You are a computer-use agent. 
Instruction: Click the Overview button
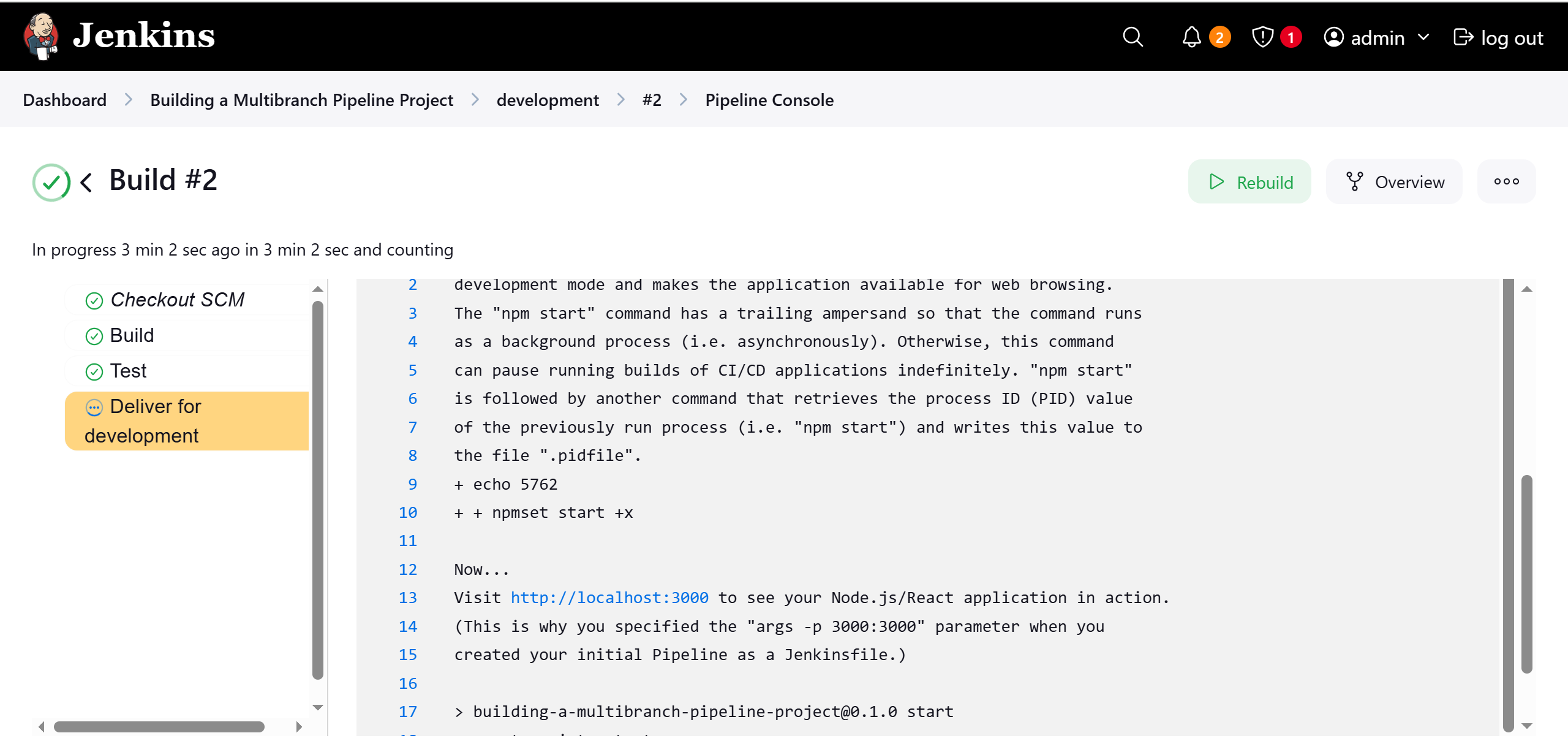(x=1394, y=181)
